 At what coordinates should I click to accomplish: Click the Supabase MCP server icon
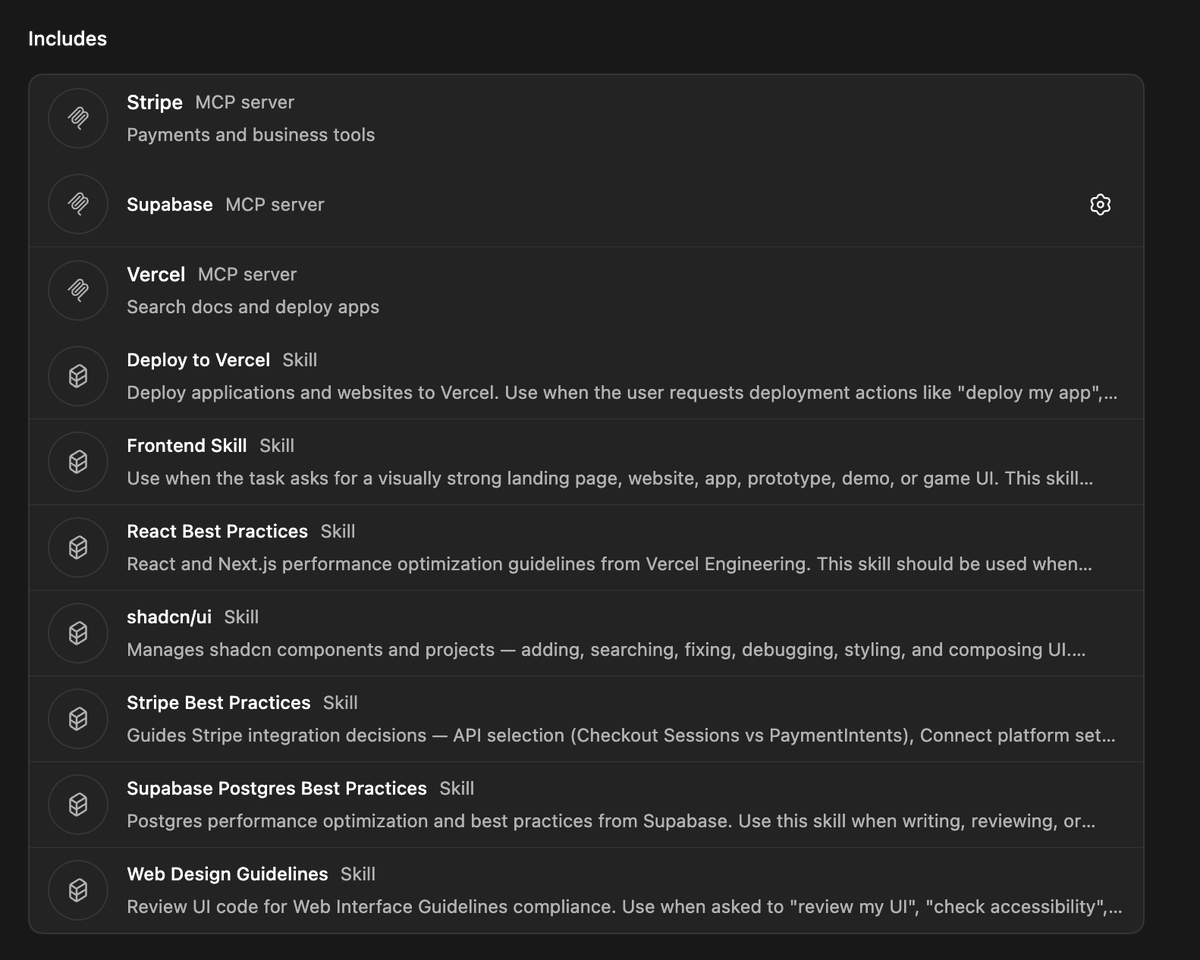tap(78, 204)
